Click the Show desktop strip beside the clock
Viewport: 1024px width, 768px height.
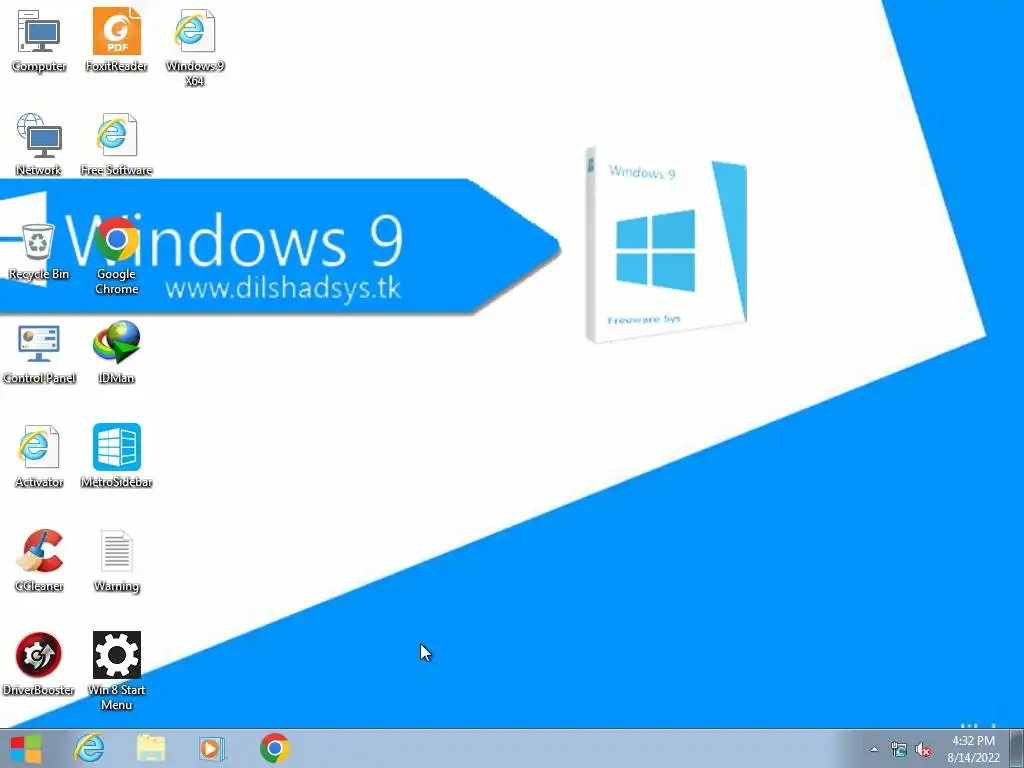(x=1017, y=748)
